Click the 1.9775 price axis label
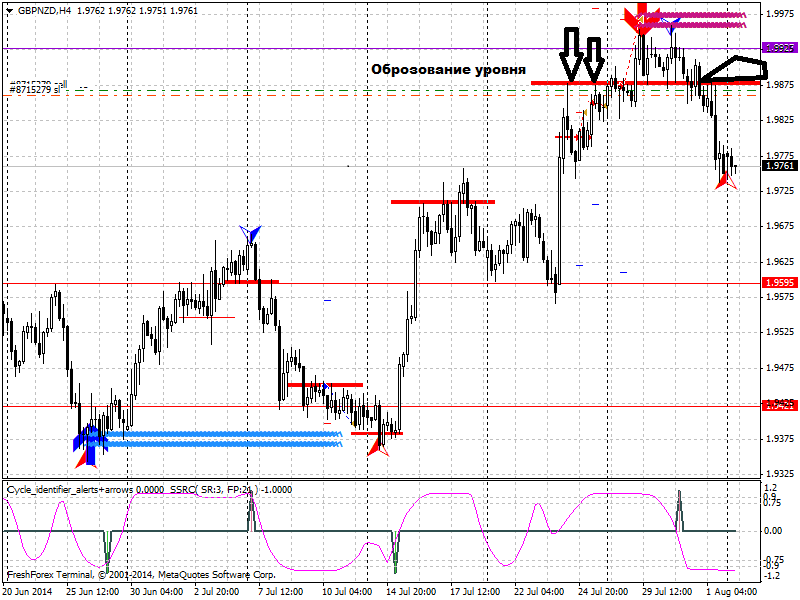Image resolution: width=800 pixels, height=600 pixels. 781,155
